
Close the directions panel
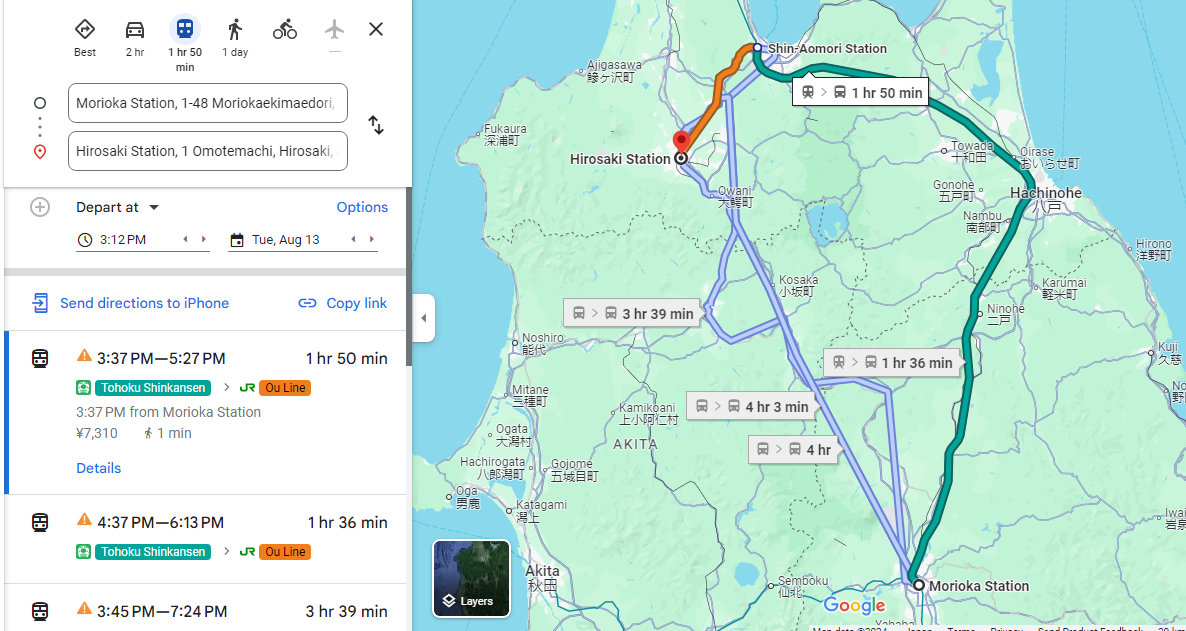pyautogui.click(x=376, y=30)
